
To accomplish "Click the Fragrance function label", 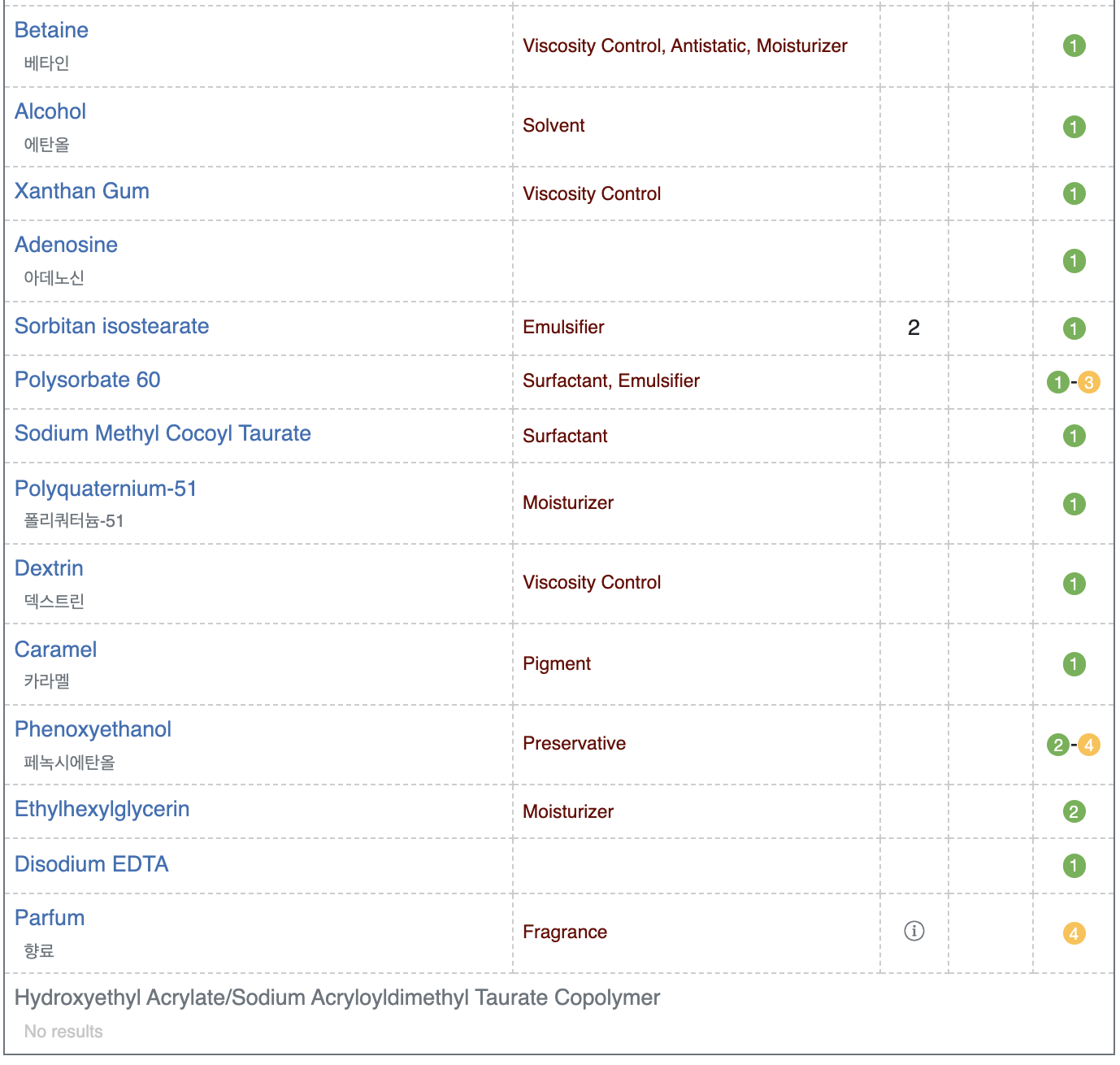I will (x=565, y=932).
